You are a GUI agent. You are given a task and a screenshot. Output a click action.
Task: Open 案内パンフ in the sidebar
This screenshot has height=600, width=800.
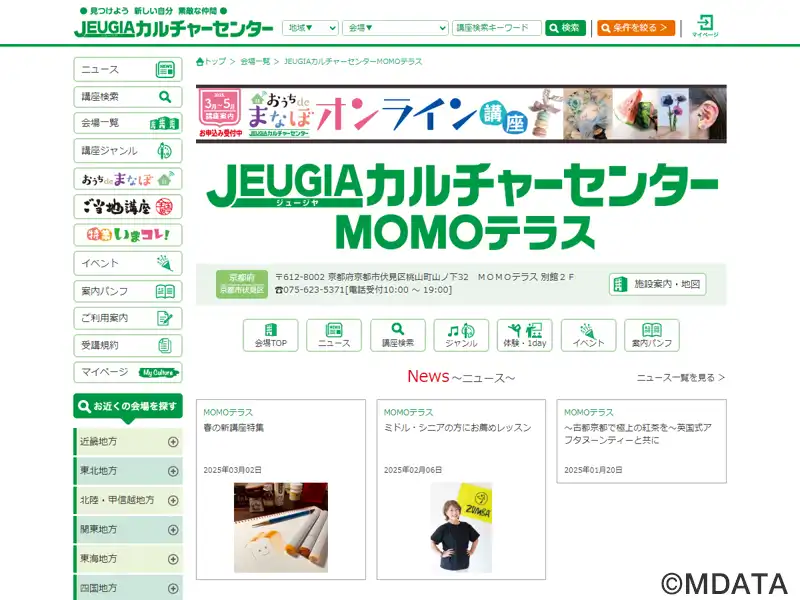tap(128, 291)
